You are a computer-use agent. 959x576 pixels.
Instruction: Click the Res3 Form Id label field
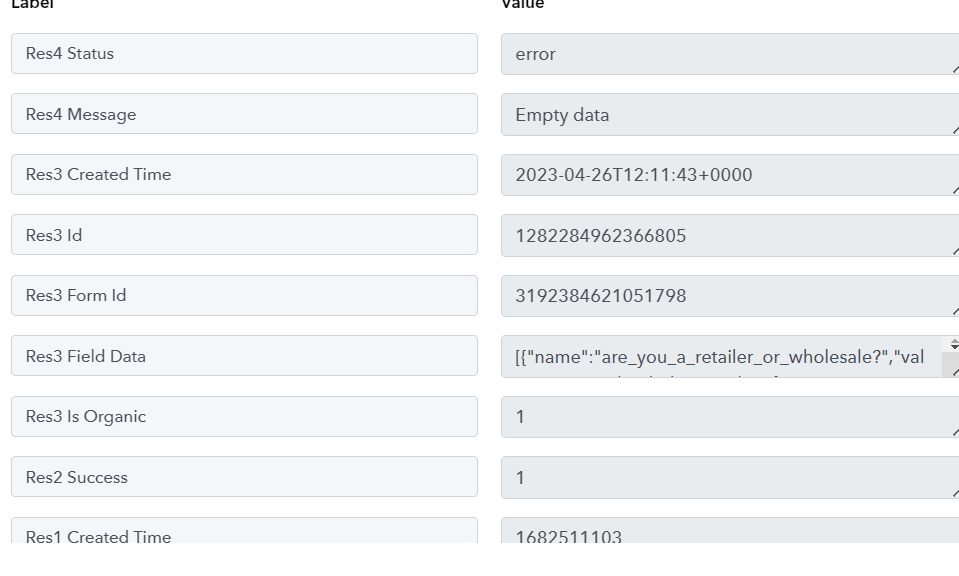click(x=244, y=296)
